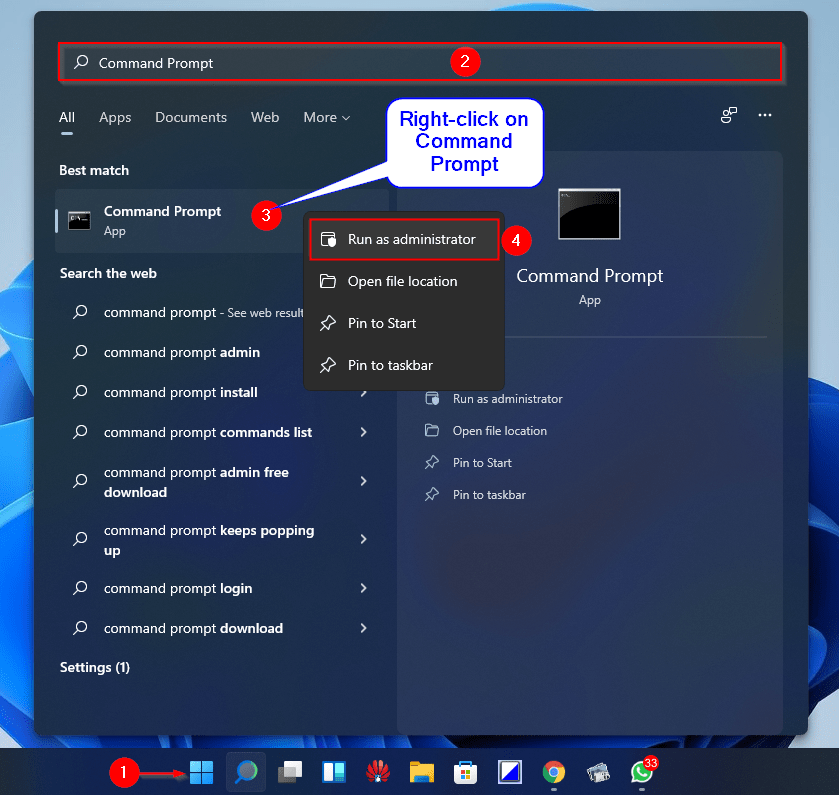
Task: Click the 'Best match' heading
Action: [x=94, y=170]
